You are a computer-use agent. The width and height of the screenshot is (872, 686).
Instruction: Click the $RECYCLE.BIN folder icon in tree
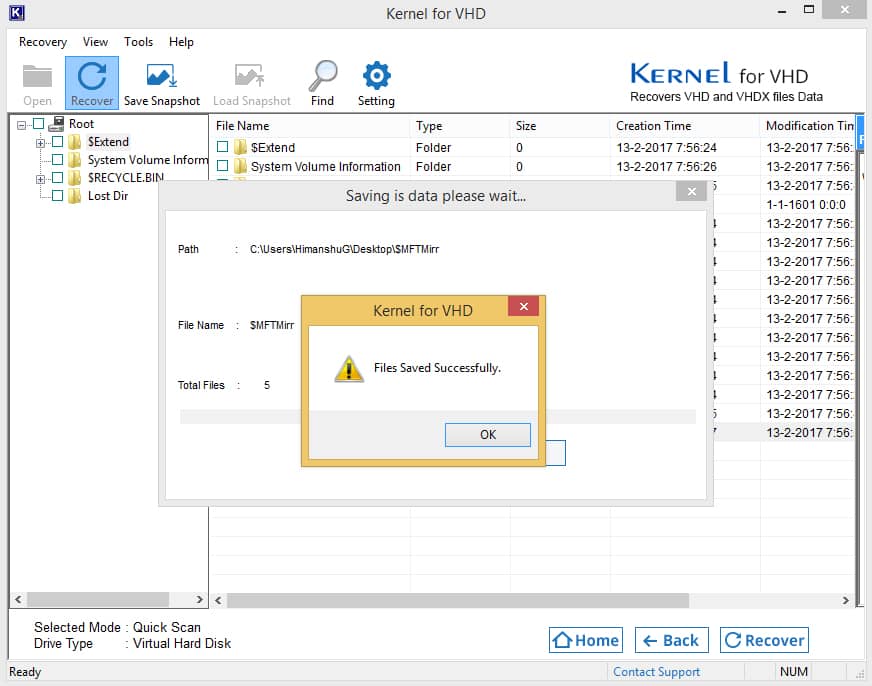click(x=75, y=178)
